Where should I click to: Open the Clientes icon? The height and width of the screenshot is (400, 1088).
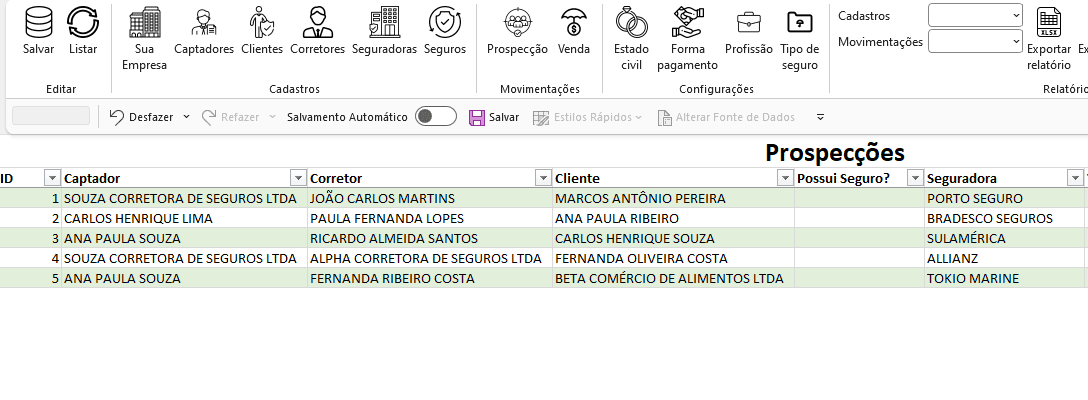pos(262,22)
